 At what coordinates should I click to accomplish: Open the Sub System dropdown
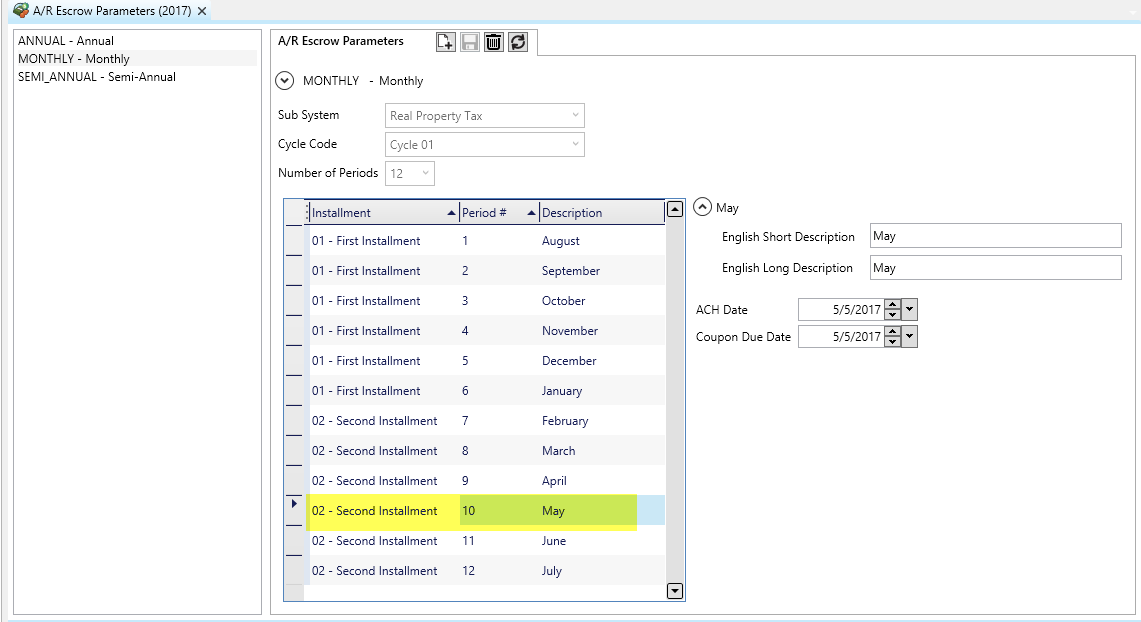click(x=575, y=116)
